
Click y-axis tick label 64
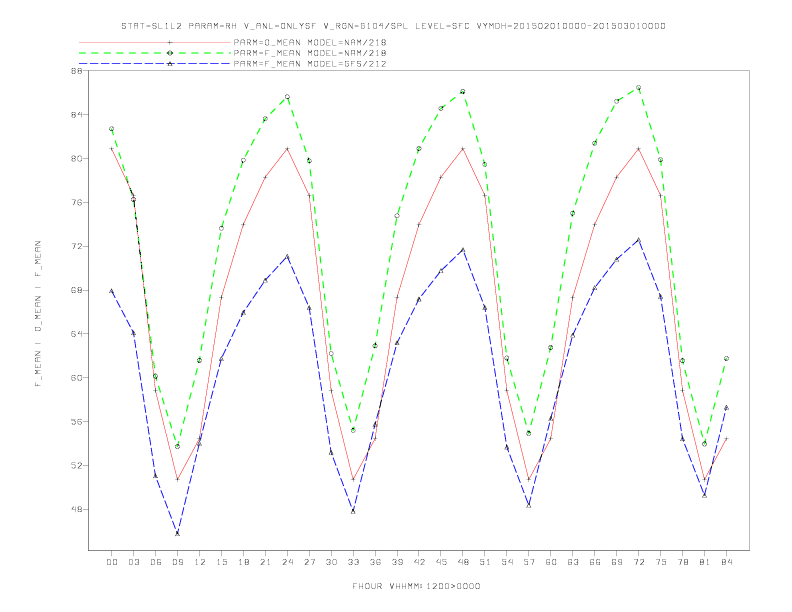pyautogui.click(x=77, y=334)
